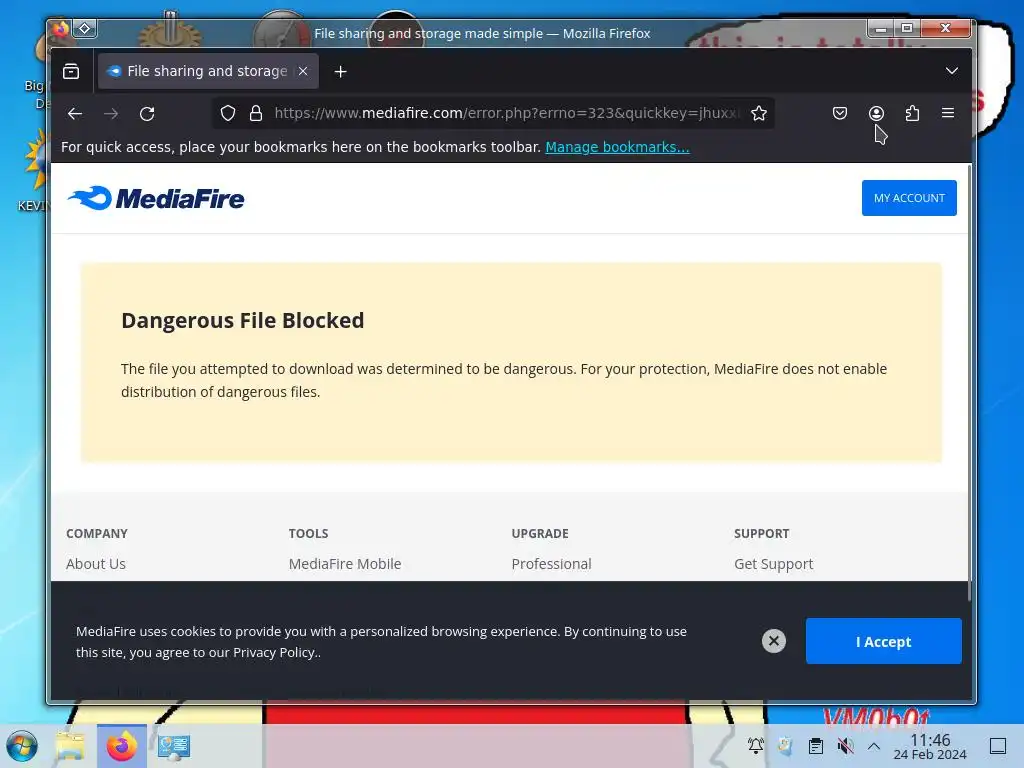Reload the current MediaFire page
This screenshot has width=1024, height=768.
point(147,114)
